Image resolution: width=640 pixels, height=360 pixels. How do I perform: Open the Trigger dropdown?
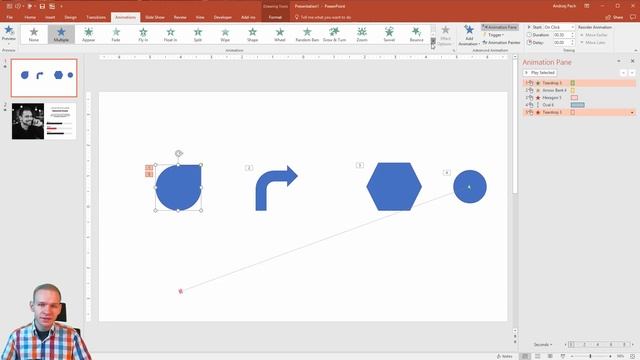click(493, 35)
